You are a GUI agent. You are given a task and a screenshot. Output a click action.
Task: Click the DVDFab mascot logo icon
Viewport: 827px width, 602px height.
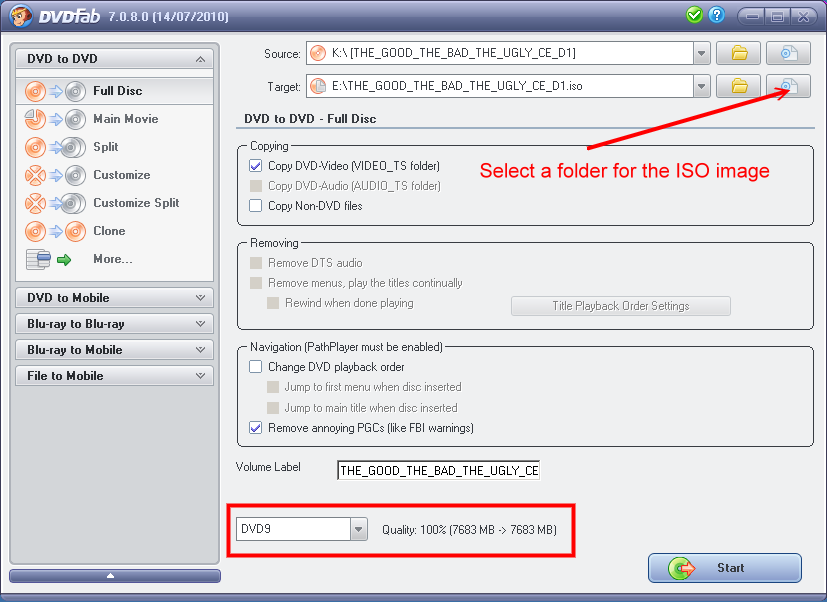click(21, 16)
